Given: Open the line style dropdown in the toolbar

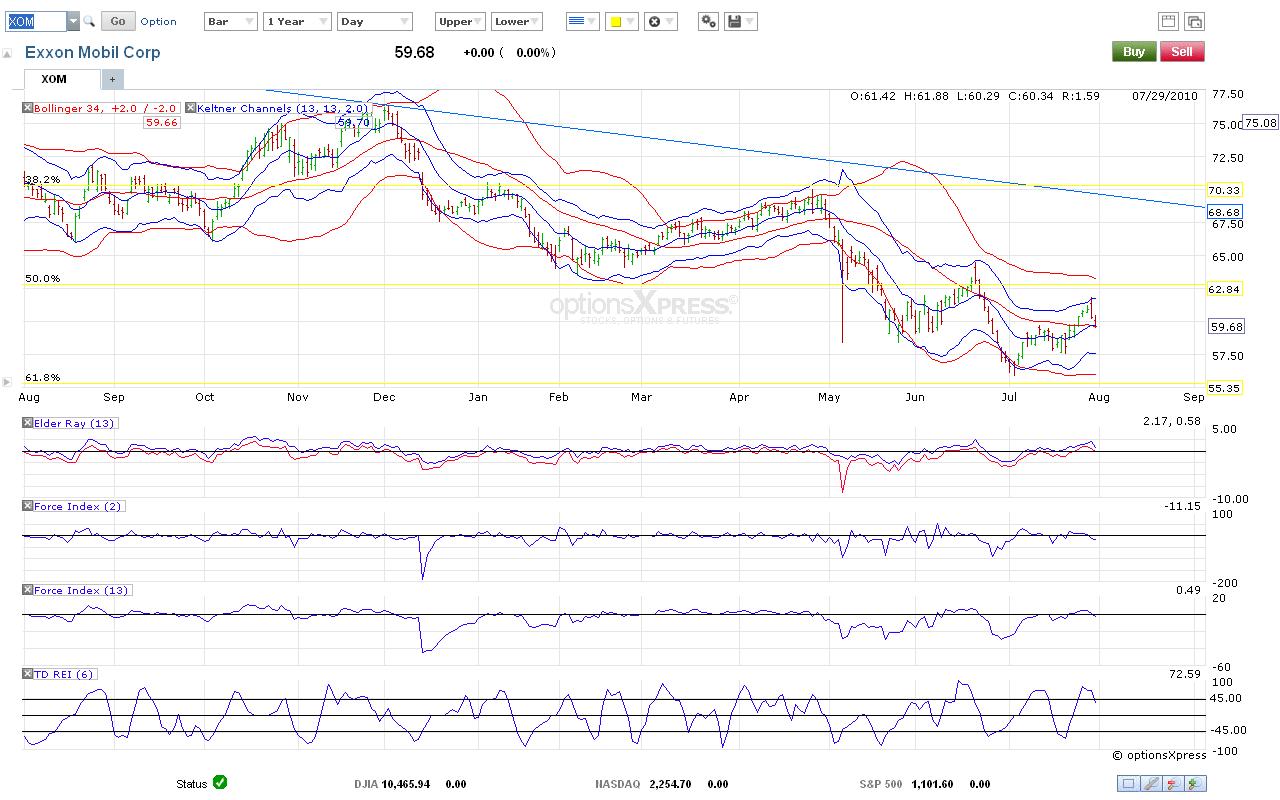Looking at the screenshot, I should tap(581, 21).
